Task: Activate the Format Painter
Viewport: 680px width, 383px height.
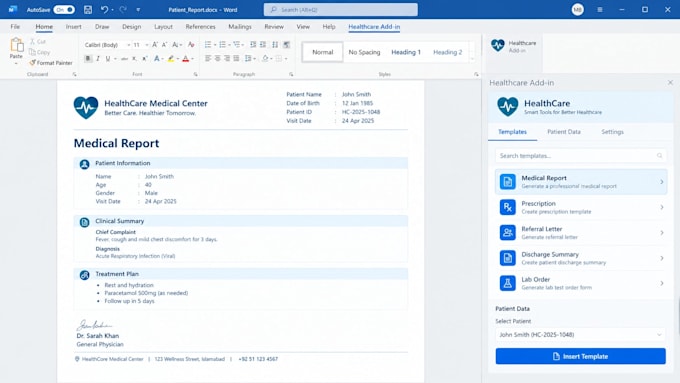Action: [51, 63]
